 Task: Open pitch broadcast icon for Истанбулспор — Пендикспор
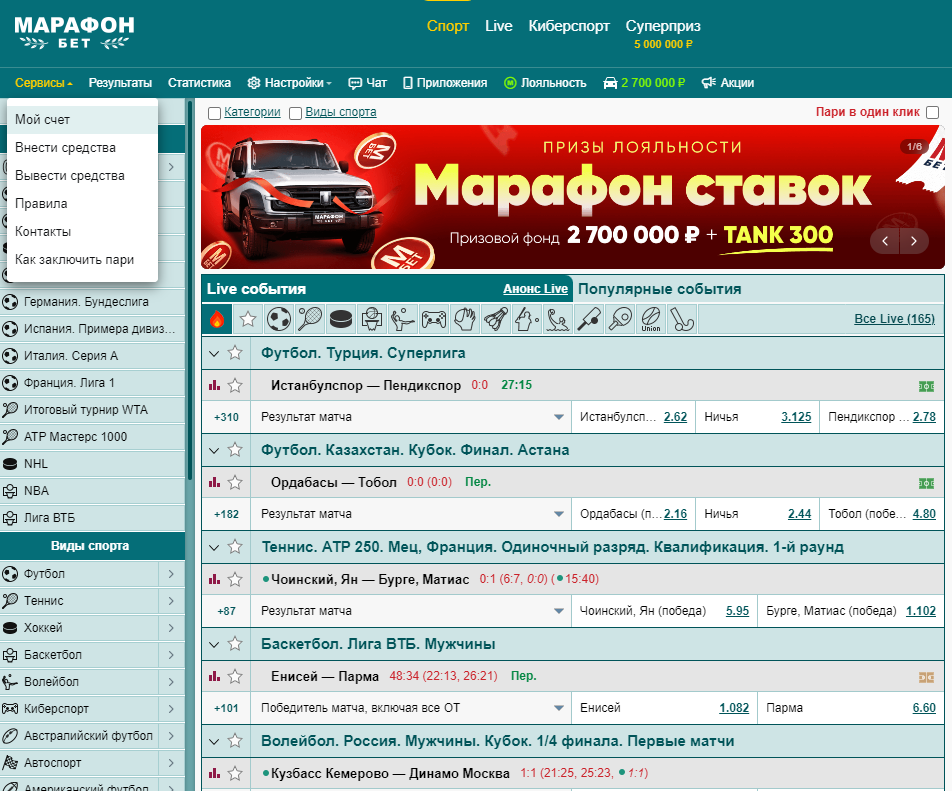pyautogui.click(x=926, y=386)
